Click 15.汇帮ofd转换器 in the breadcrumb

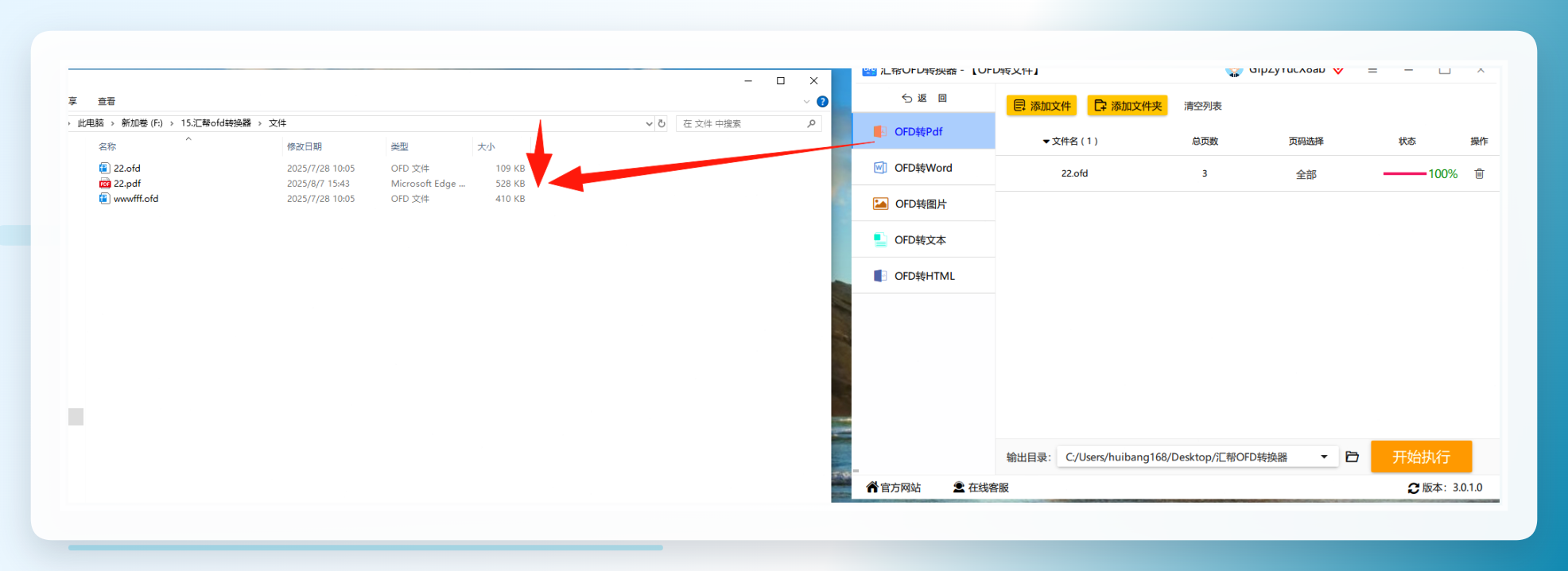(215, 123)
